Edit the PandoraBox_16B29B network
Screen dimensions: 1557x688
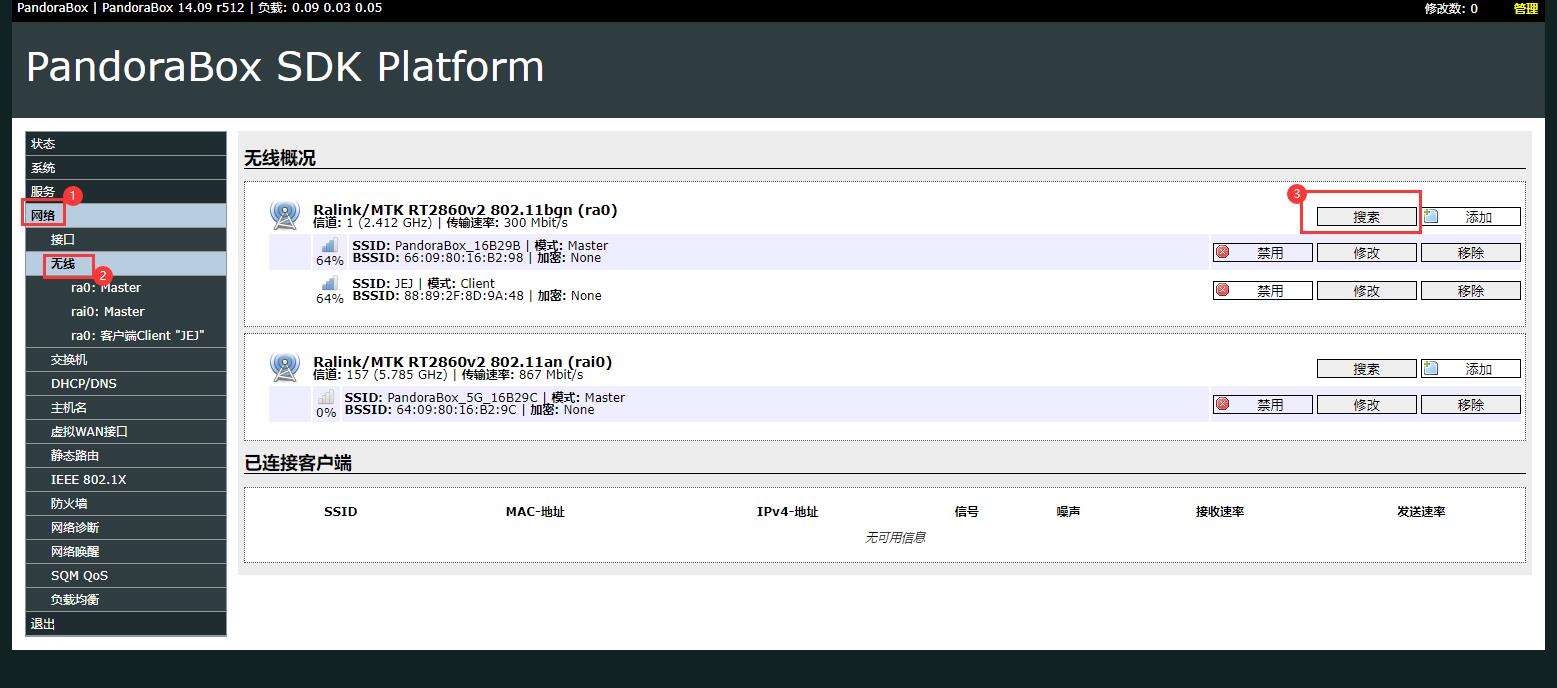[x=1366, y=253]
